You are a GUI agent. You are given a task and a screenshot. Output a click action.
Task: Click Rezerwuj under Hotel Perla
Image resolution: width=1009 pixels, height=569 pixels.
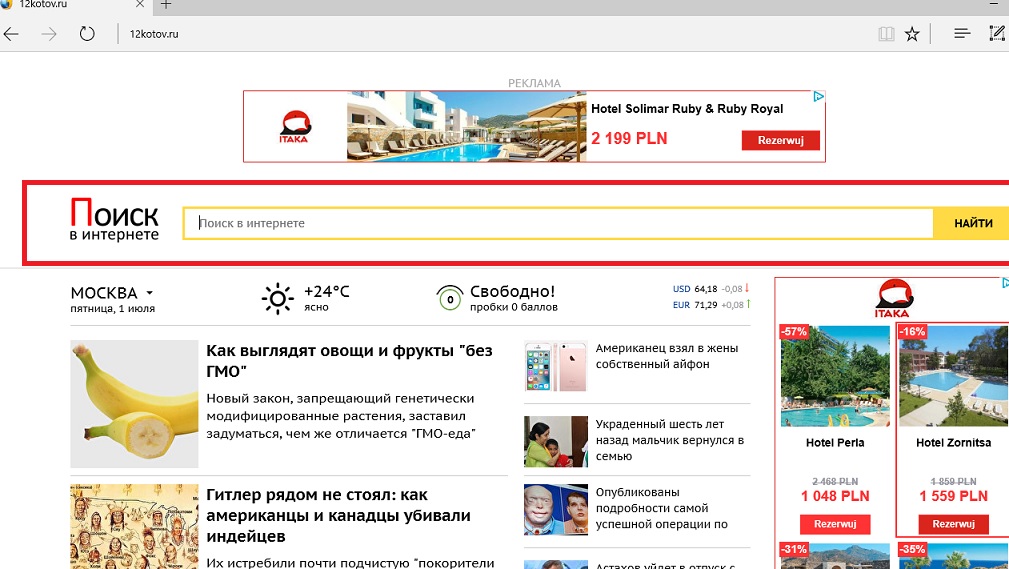tap(835, 524)
